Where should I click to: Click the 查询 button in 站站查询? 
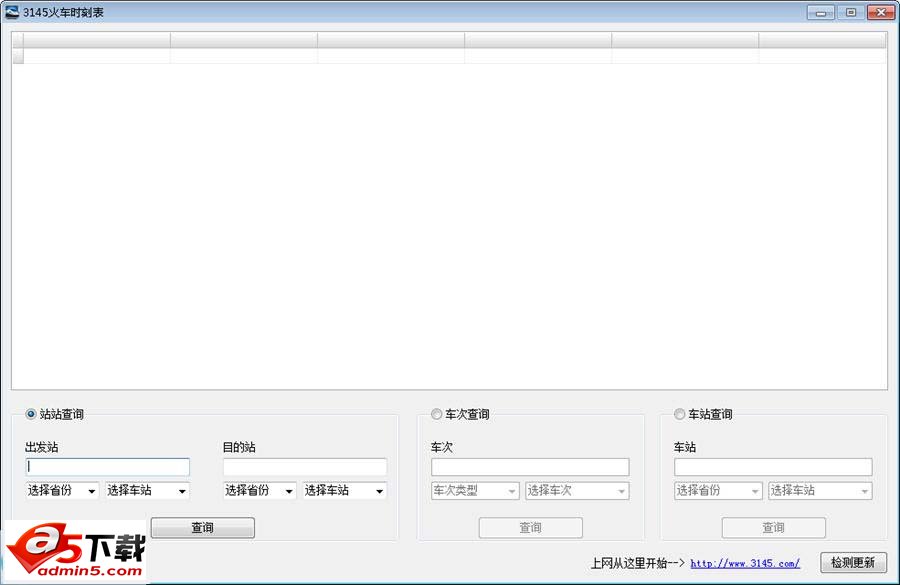203,528
